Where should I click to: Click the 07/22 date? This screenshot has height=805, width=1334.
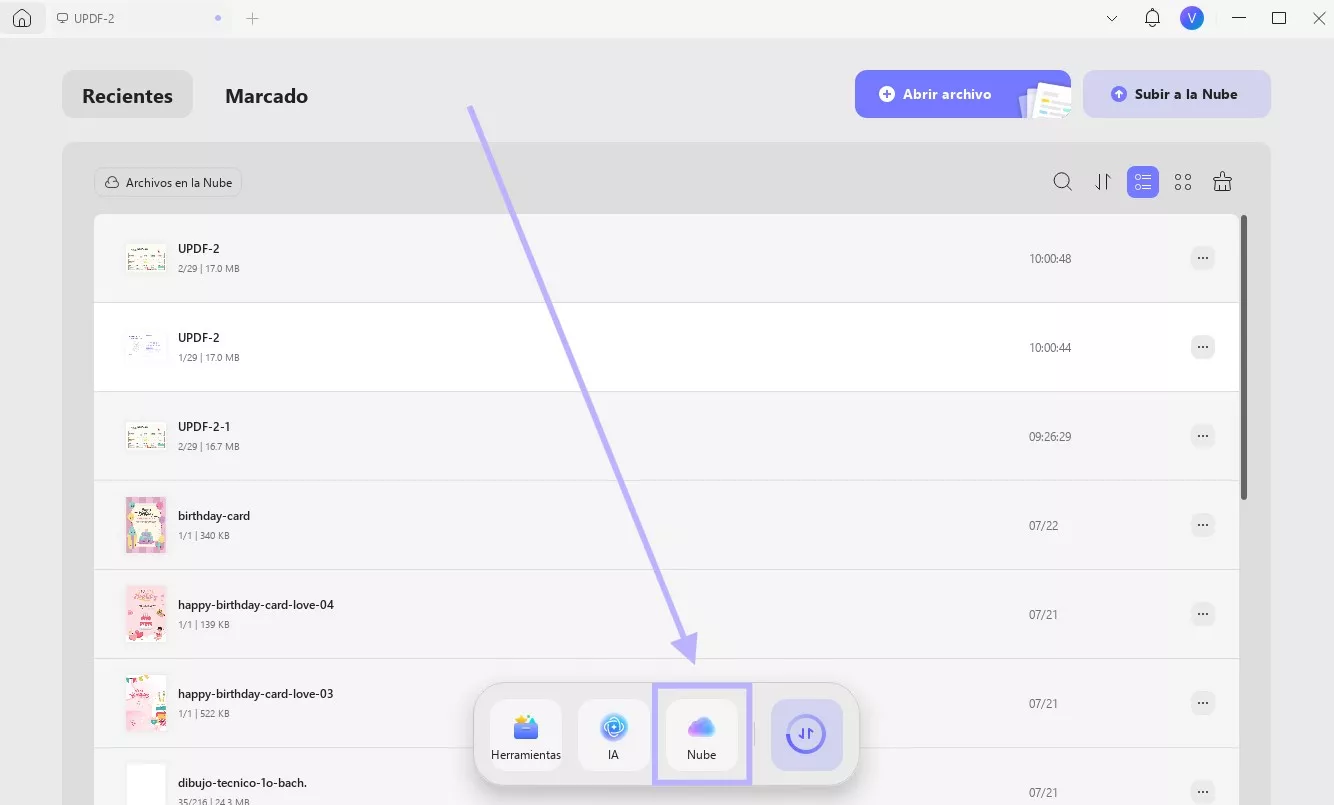[1043, 526]
